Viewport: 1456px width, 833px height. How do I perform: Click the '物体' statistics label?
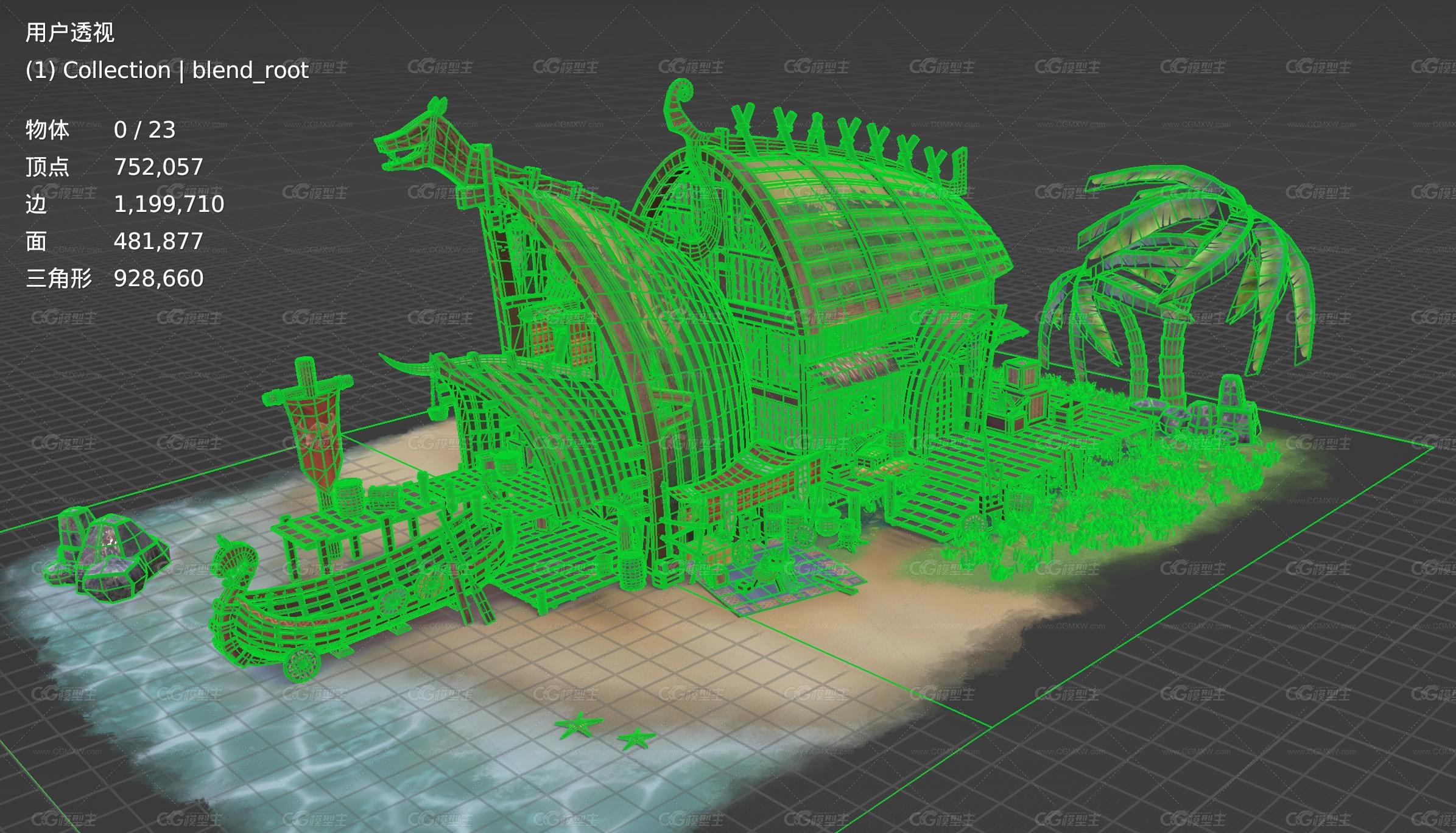click(x=47, y=130)
